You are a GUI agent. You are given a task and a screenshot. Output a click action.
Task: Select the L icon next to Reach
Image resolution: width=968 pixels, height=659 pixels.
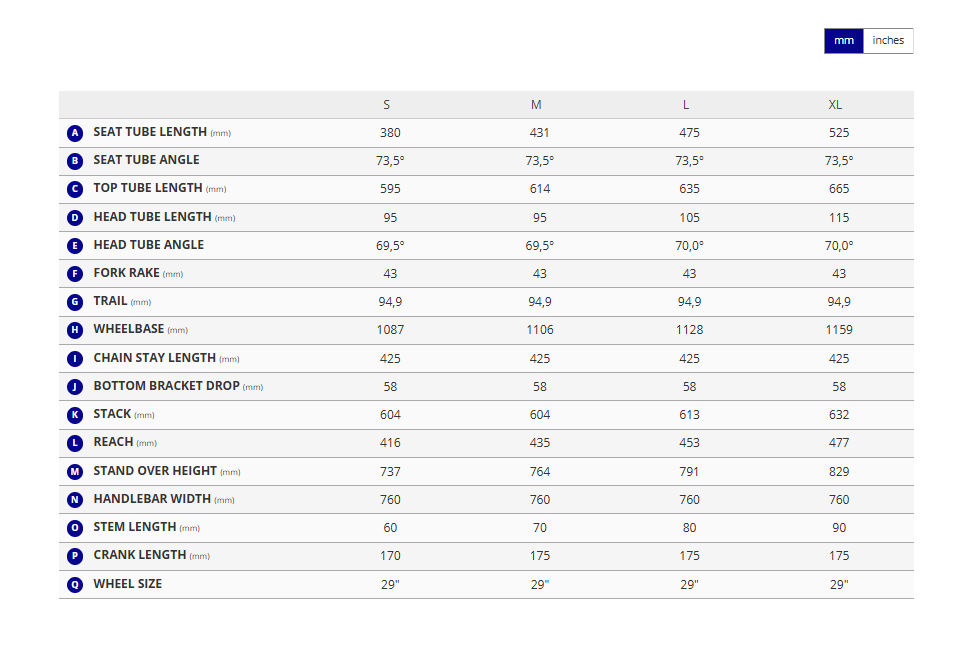(x=75, y=442)
